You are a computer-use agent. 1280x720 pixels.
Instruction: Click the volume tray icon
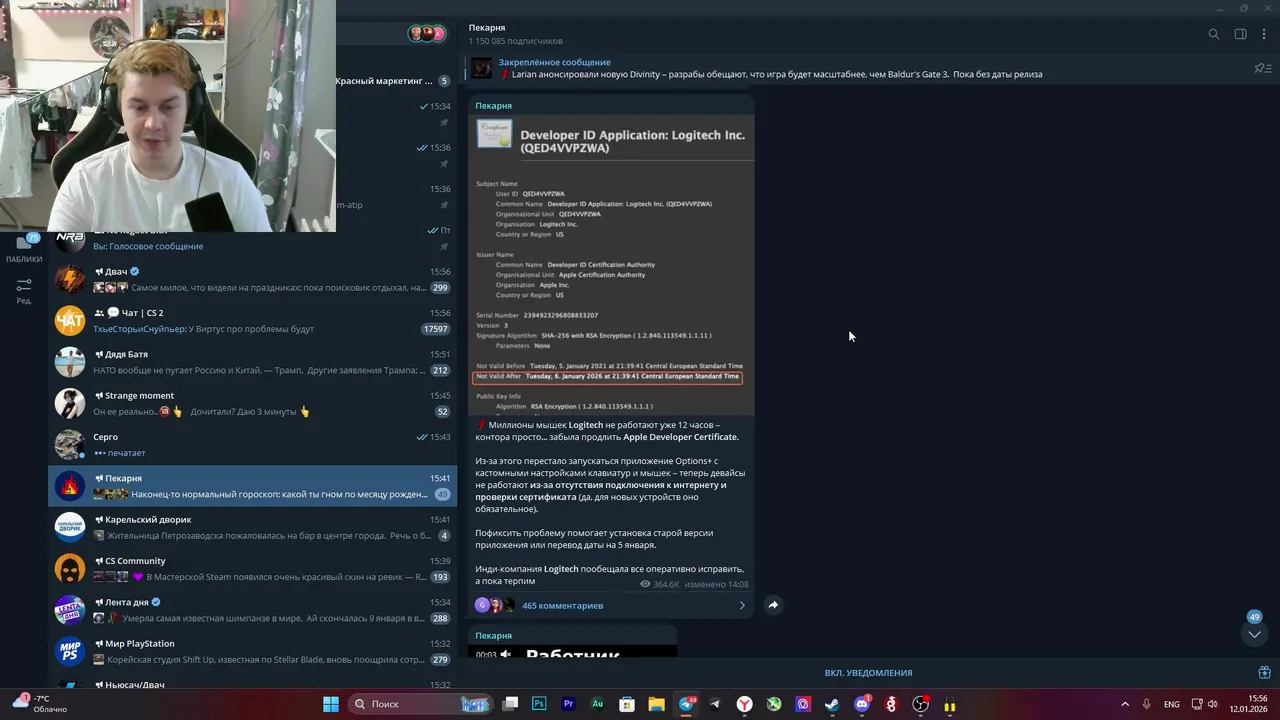[x=1212, y=704]
